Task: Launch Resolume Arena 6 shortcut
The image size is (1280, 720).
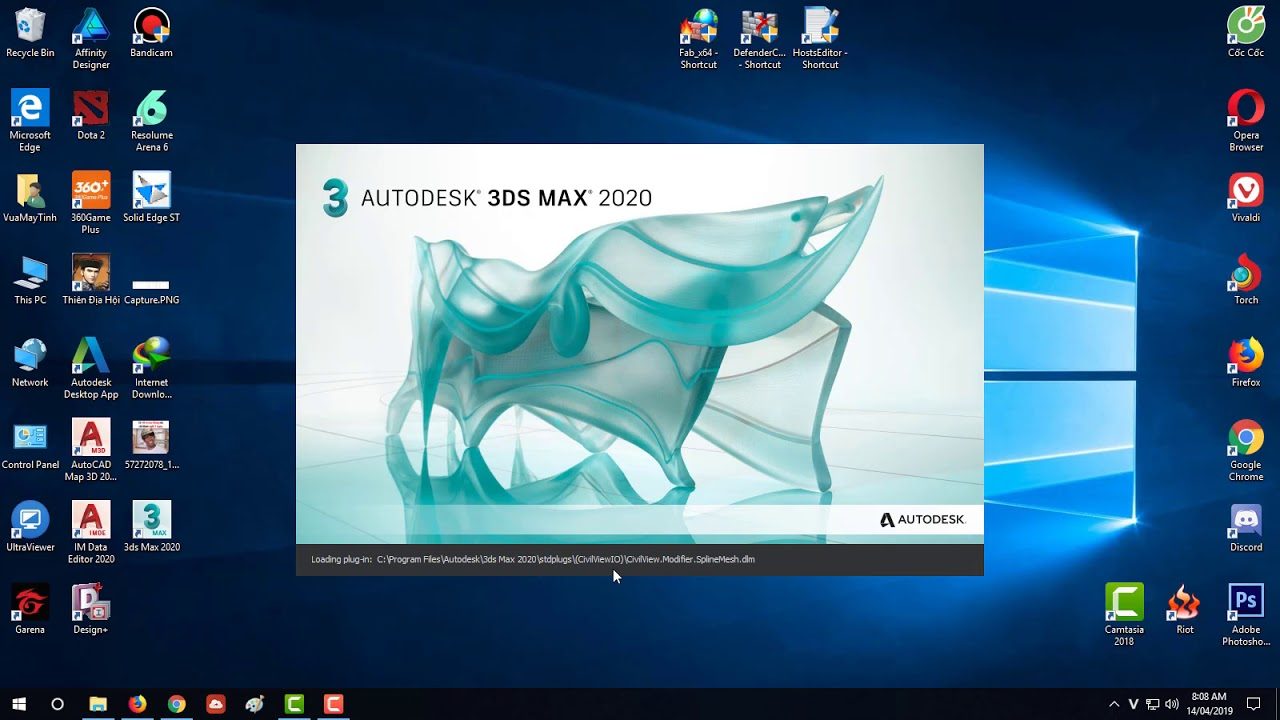Action: click(x=152, y=121)
